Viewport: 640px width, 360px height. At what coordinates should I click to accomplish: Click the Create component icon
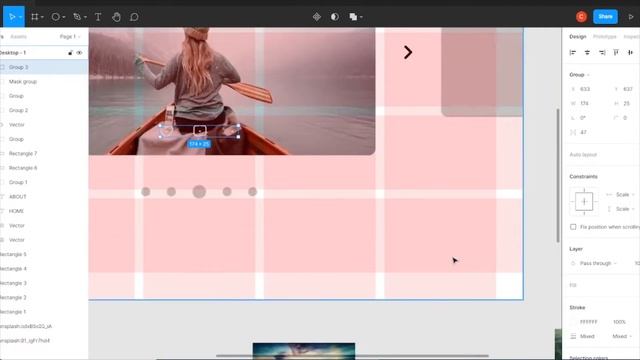pos(317,17)
